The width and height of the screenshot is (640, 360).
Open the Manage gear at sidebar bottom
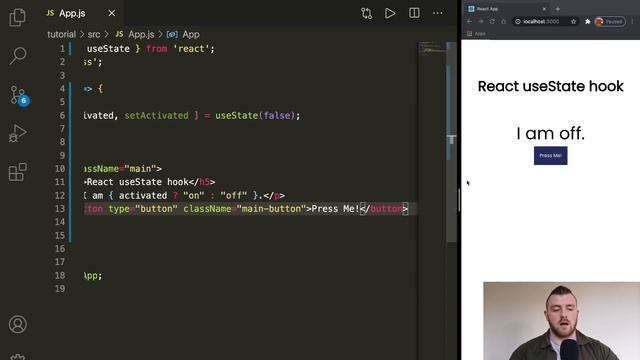(x=18, y=357)
